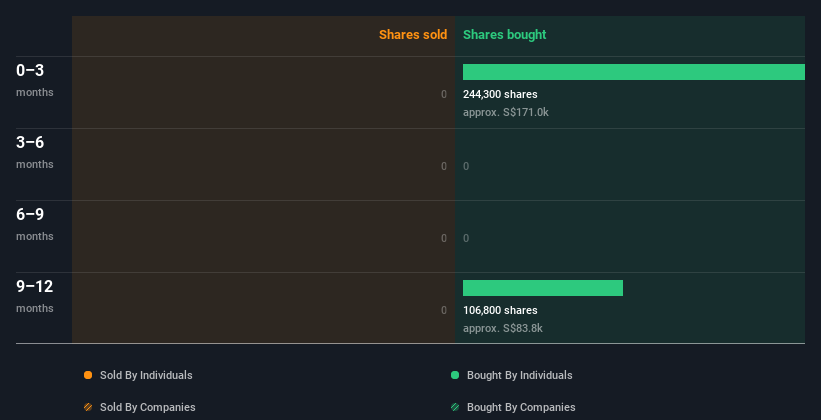Viewport: 821px width, 420px height.
Task: Toggle the Bought By Companies legend label
Action: pos(521,407)
